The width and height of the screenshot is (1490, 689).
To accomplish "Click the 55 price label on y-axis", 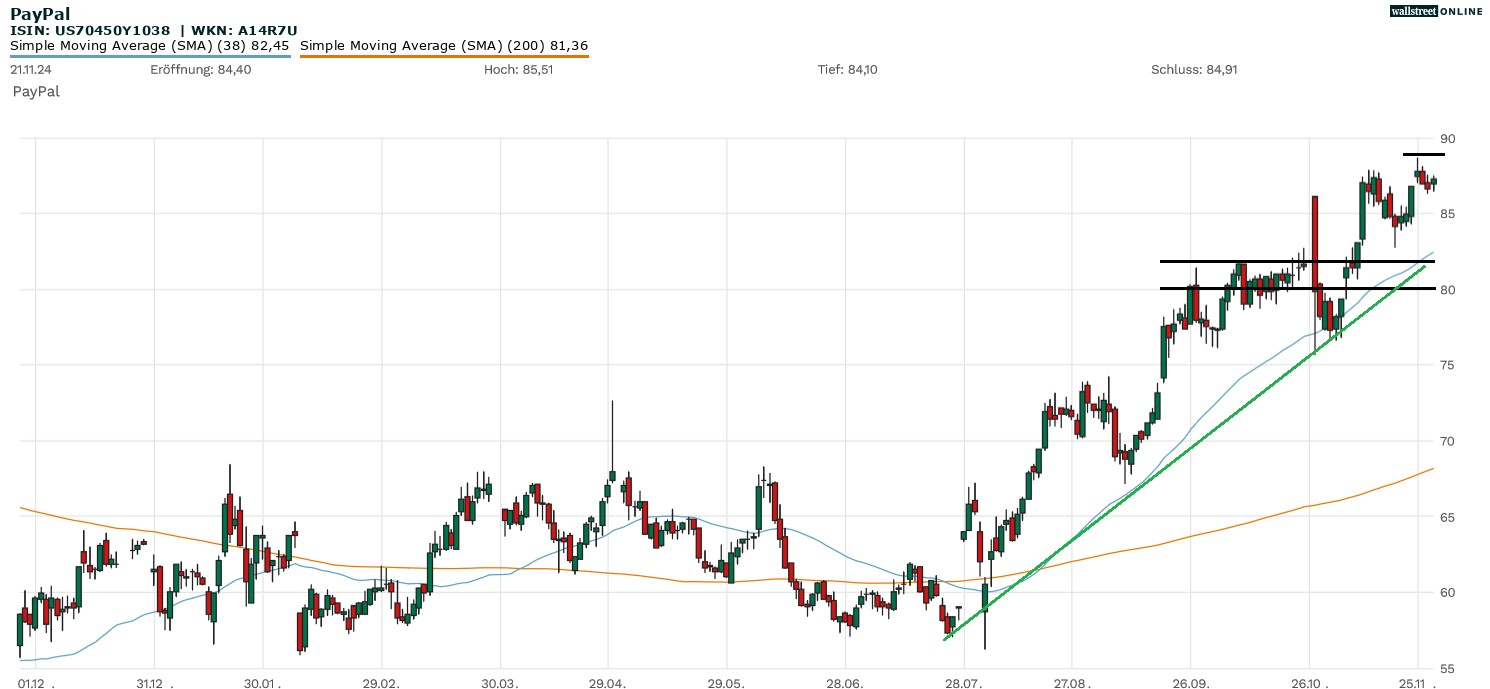I will click(1447, 668).
